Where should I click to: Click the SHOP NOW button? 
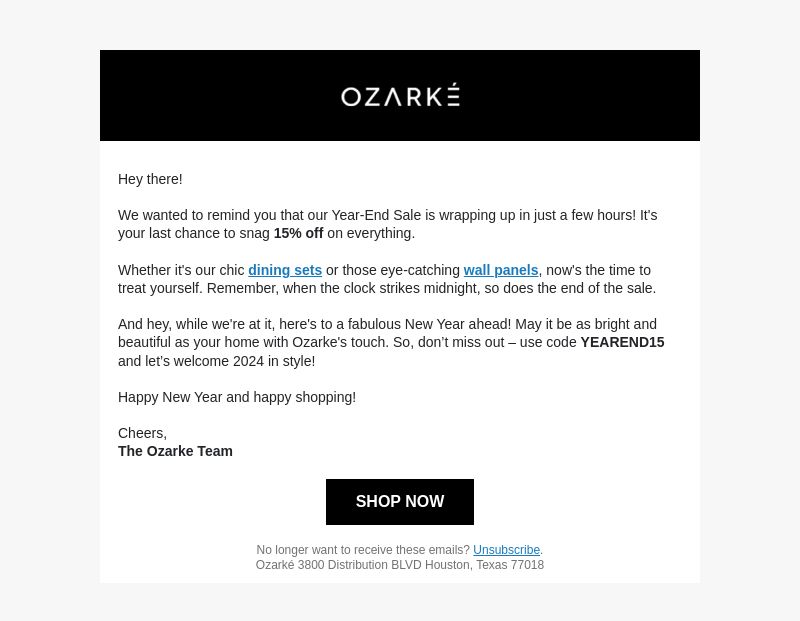click(399, 502)
